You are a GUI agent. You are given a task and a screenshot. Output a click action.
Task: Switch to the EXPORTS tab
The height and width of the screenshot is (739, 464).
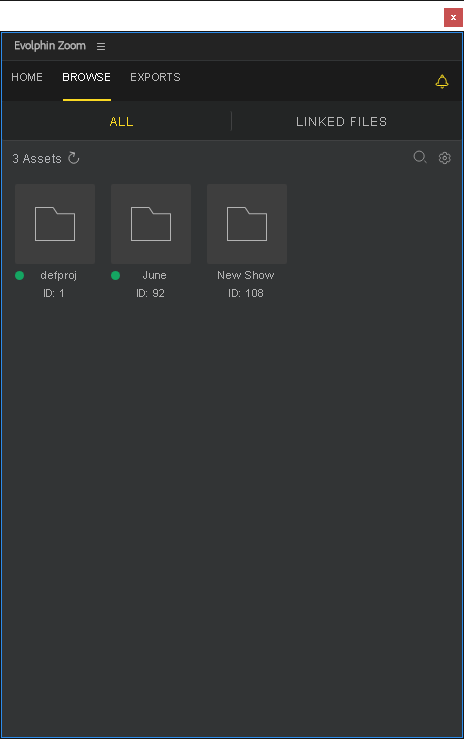tap(155, 77)
